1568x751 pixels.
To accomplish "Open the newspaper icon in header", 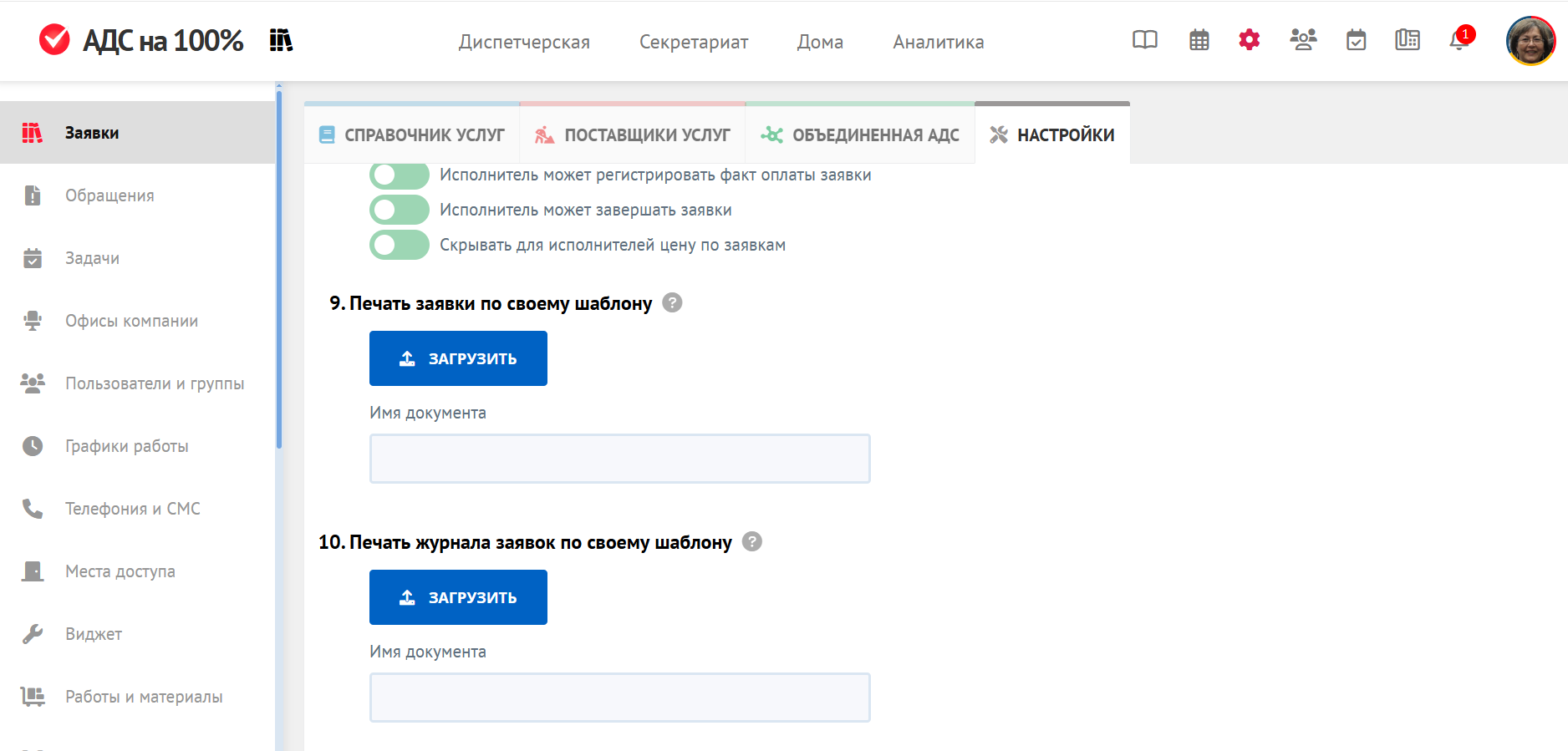I will coord(1408,40).
